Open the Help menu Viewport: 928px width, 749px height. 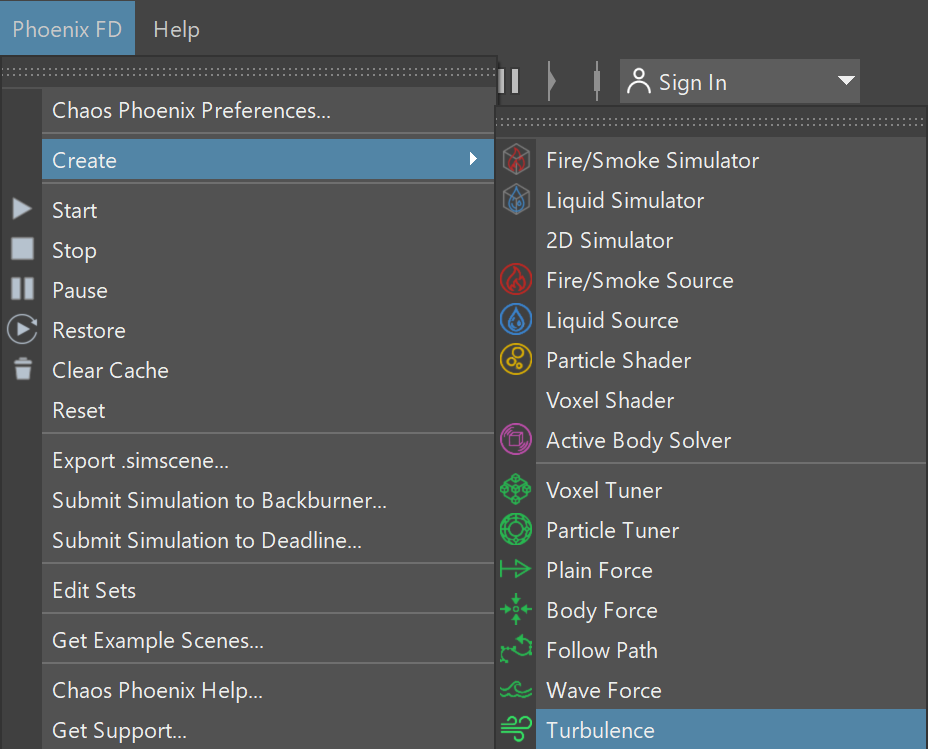click(176, 29)
